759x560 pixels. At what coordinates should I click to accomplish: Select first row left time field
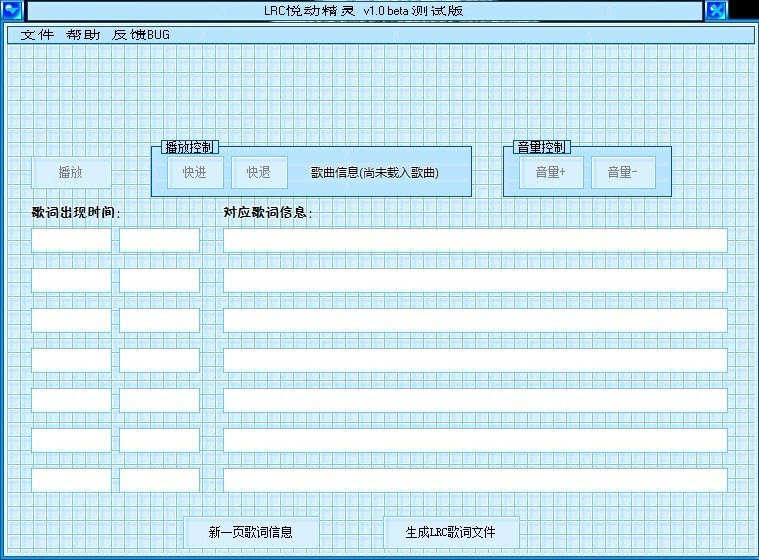point(71,241)
